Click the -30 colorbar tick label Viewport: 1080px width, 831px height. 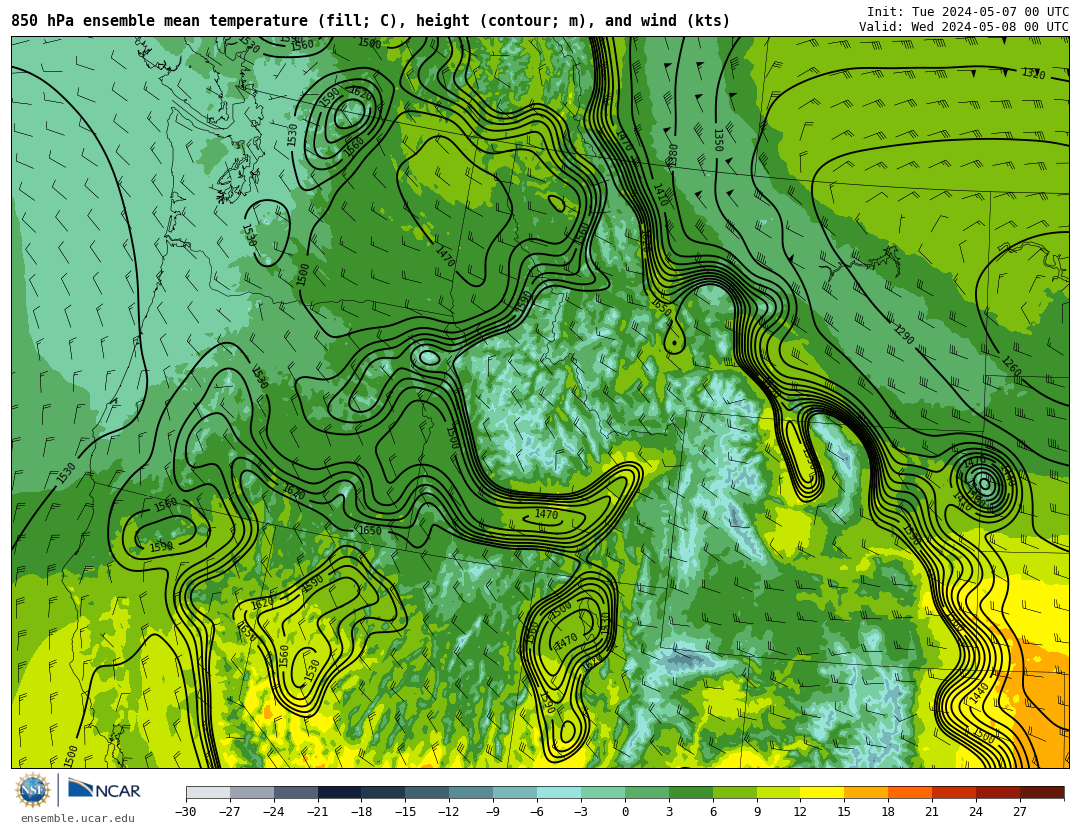click(186, 812)
